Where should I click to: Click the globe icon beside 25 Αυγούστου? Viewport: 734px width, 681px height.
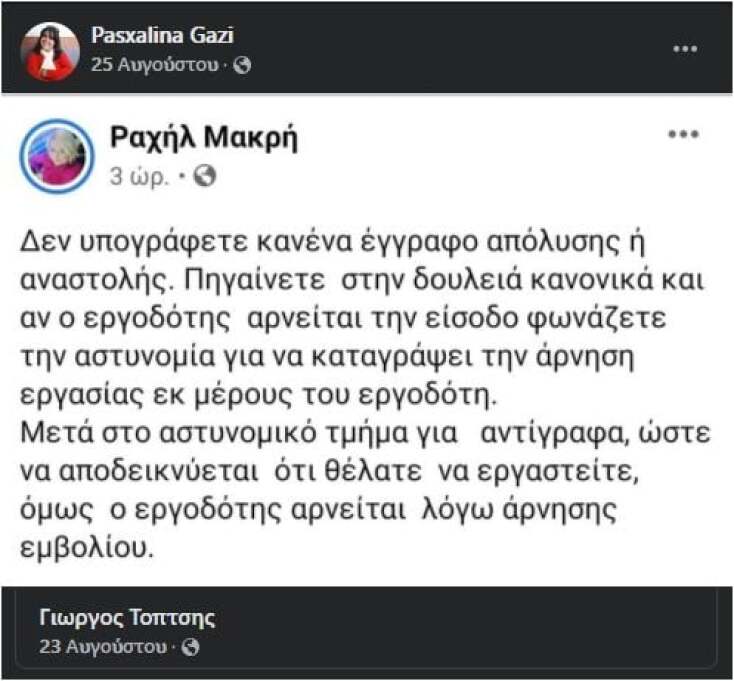(x=242, y=65)
